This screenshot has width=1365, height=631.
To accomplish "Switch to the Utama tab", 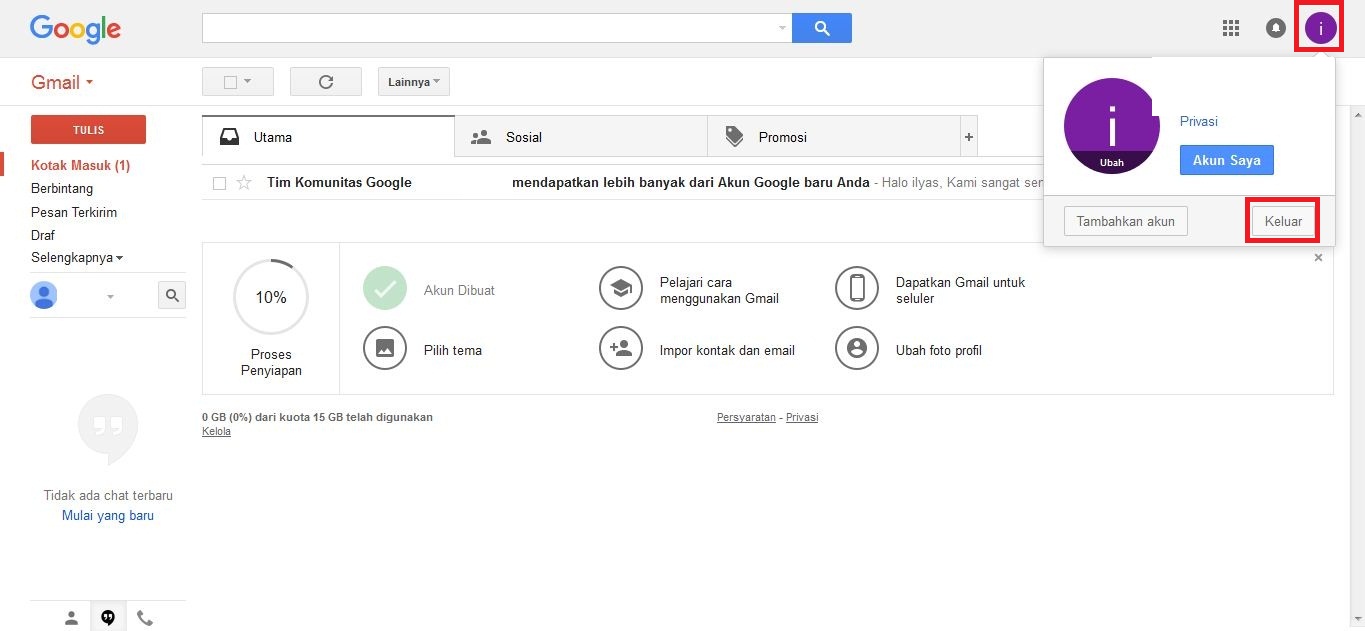I will (328, 137).
